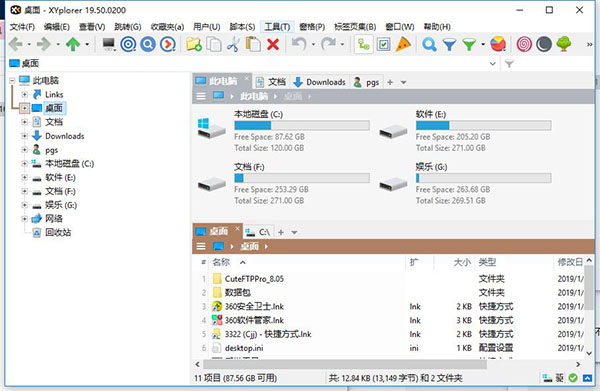Cut with the scissors icon

pyautogui.click(x=233, y=44)
